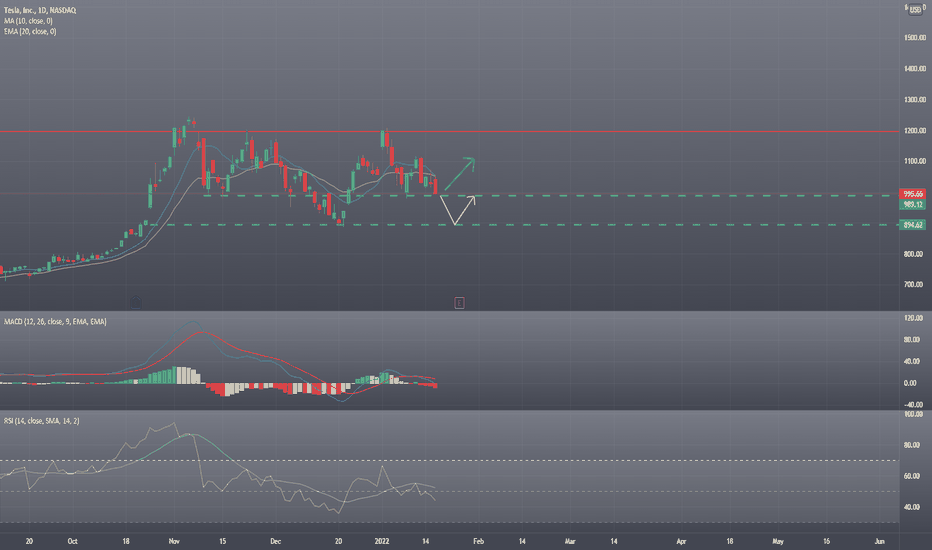
Task: Click the 2022 label on time axis
Action: [x=382, y=541]
